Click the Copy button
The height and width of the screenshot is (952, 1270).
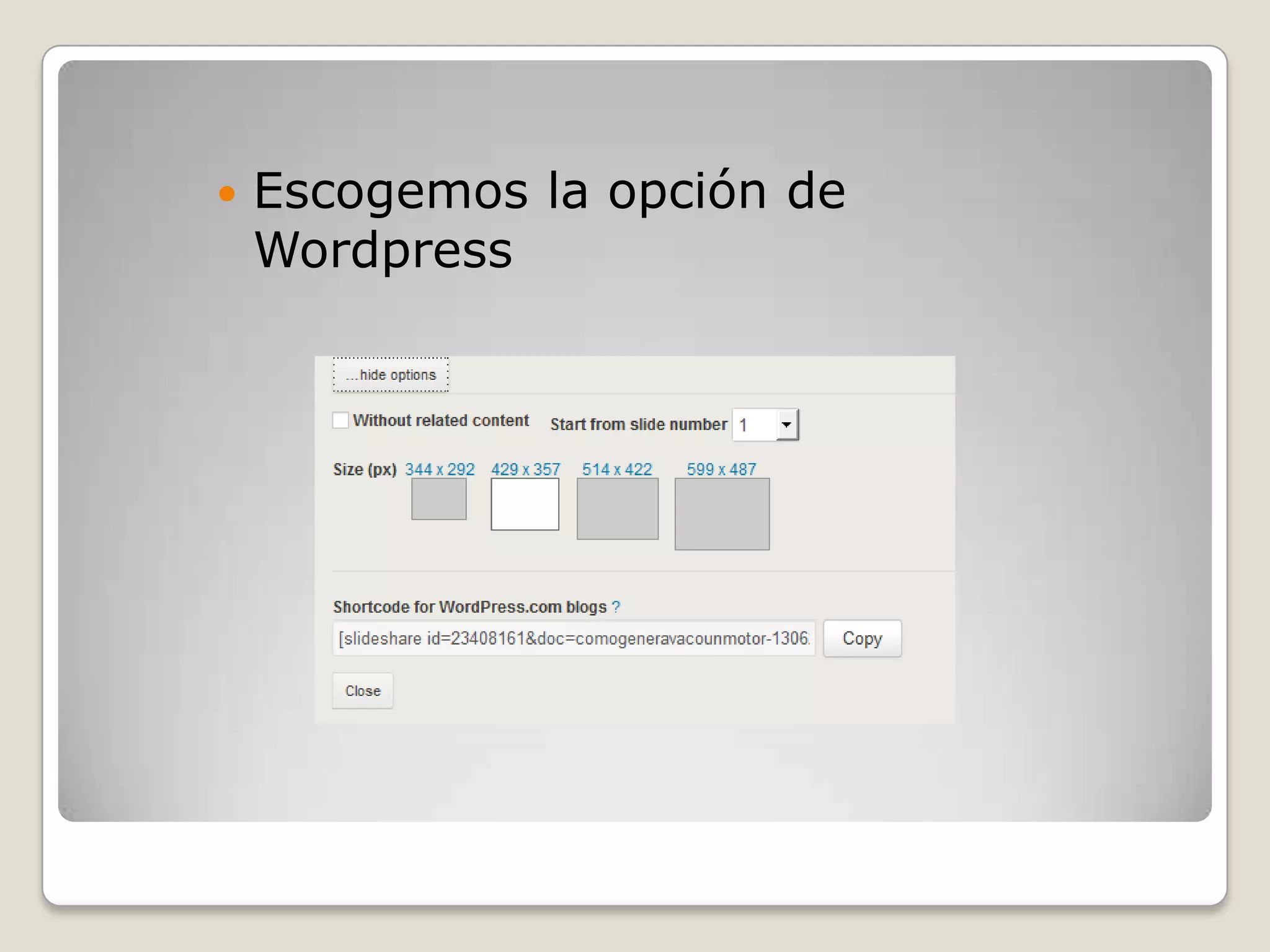pos(863,638)
